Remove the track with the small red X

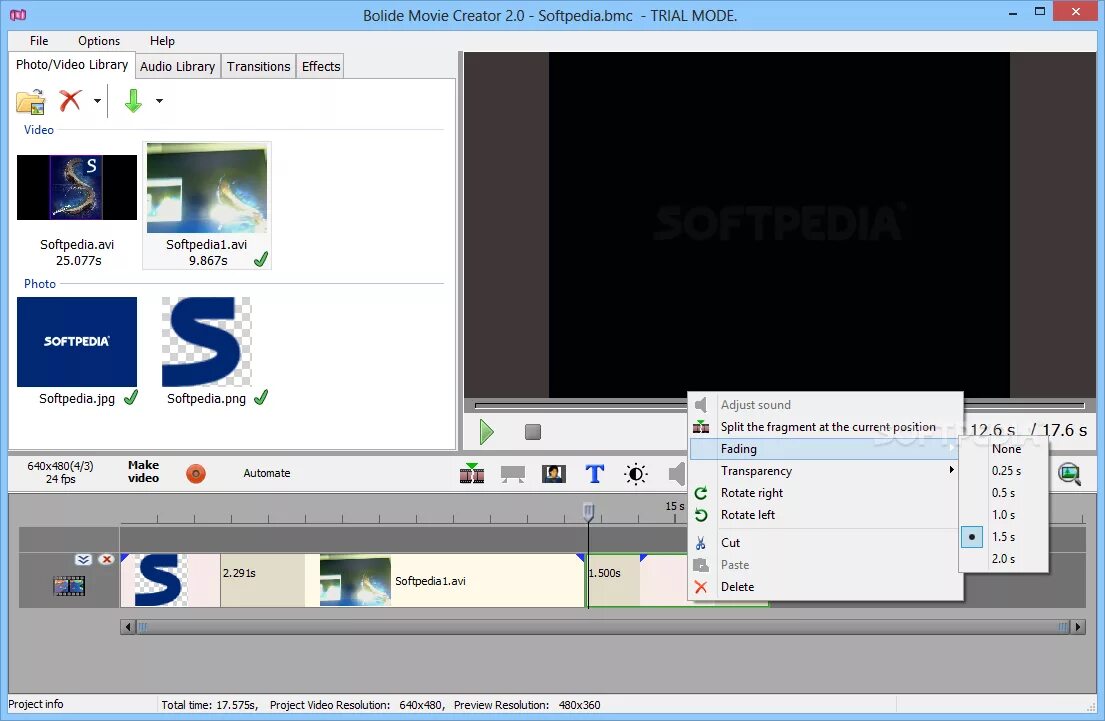[106, 560]
